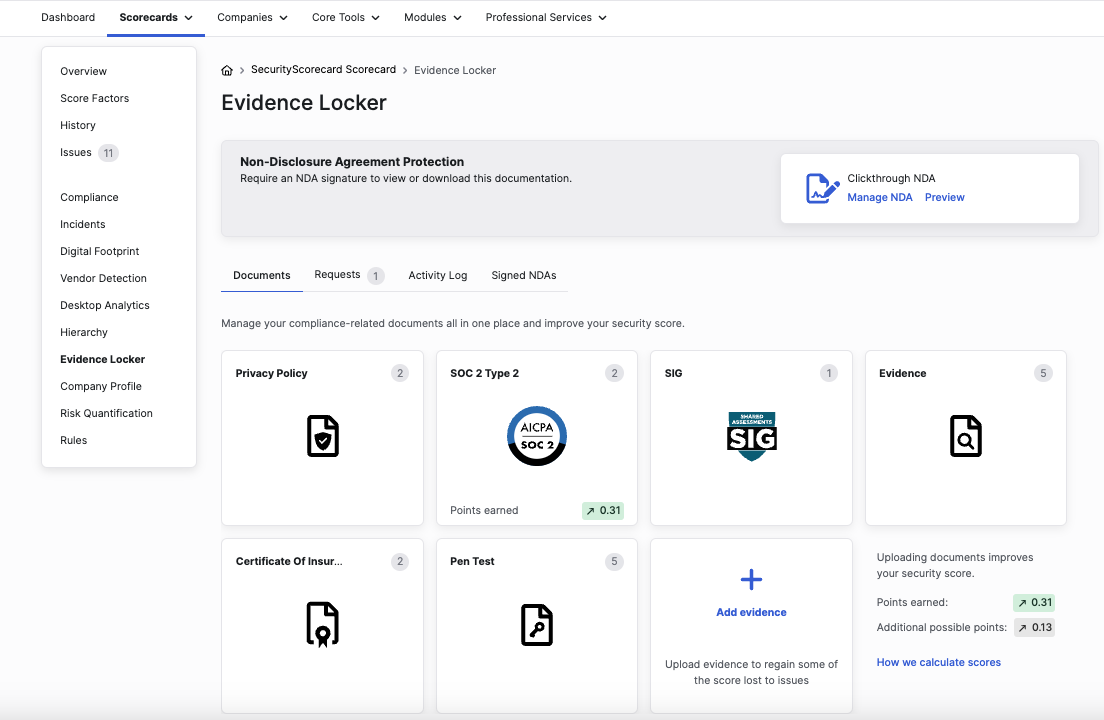
Task: Switch to the Activity Log tab
Action: 438,275
